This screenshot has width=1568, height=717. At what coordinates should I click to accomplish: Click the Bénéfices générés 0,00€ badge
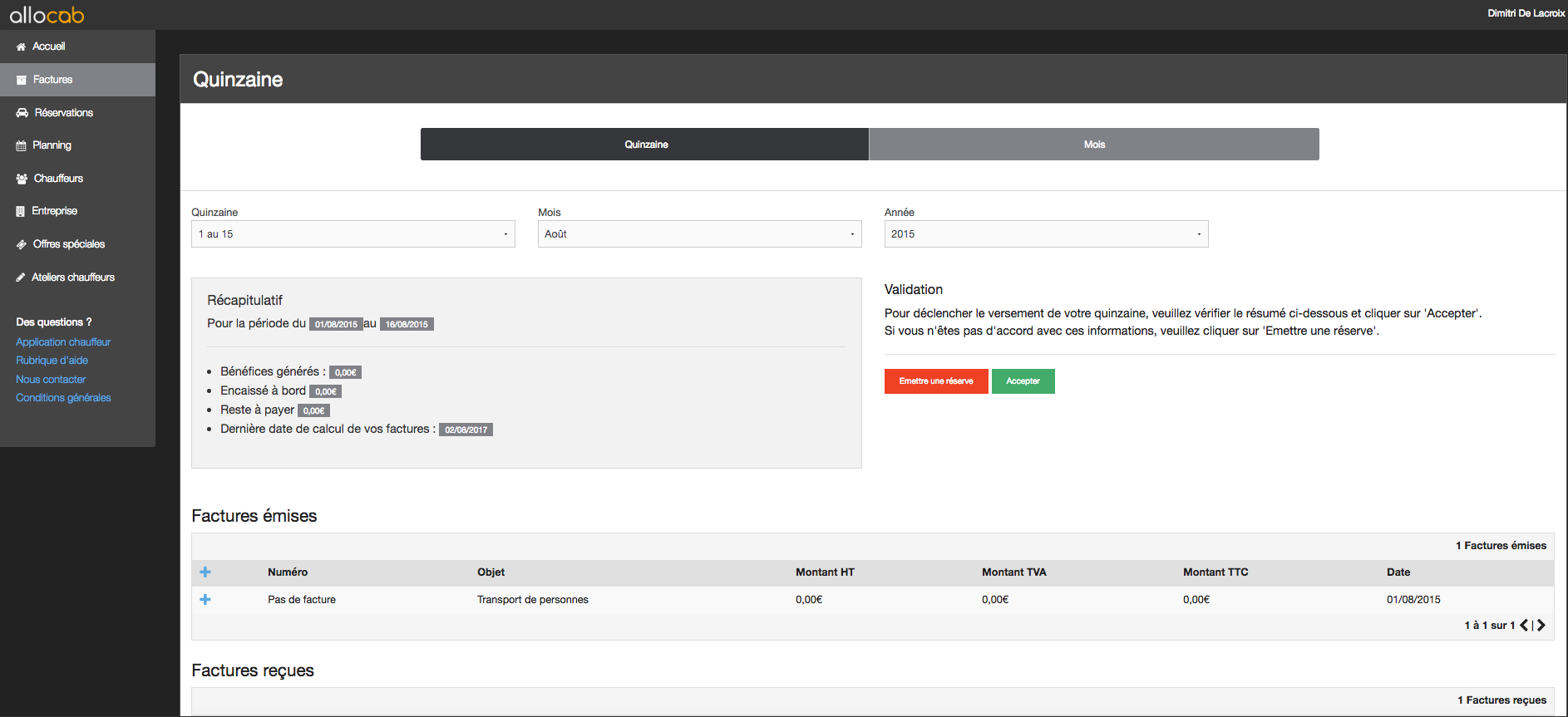345,372
